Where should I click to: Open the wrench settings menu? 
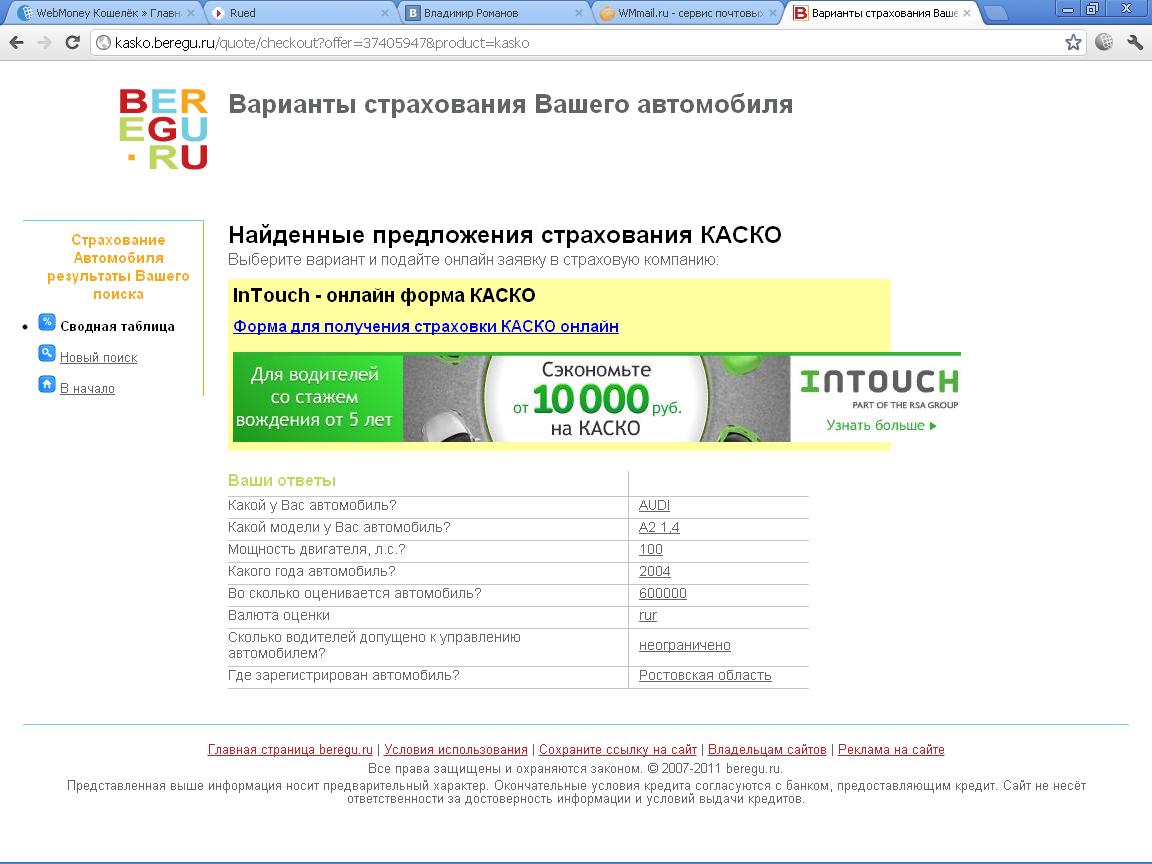click(1134, 43)
